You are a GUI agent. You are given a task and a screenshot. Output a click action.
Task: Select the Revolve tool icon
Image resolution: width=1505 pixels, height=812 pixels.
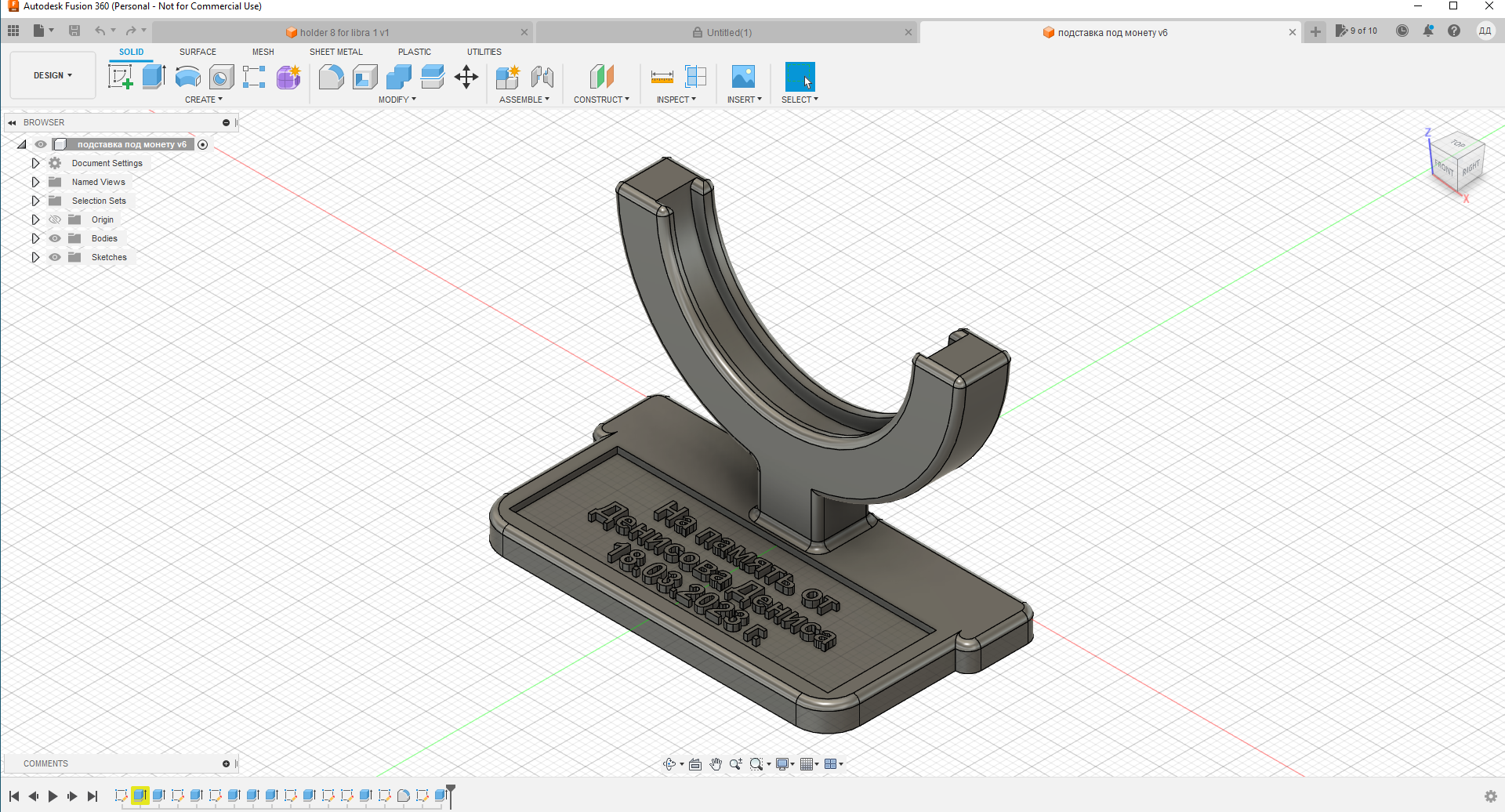click(188, 77)
